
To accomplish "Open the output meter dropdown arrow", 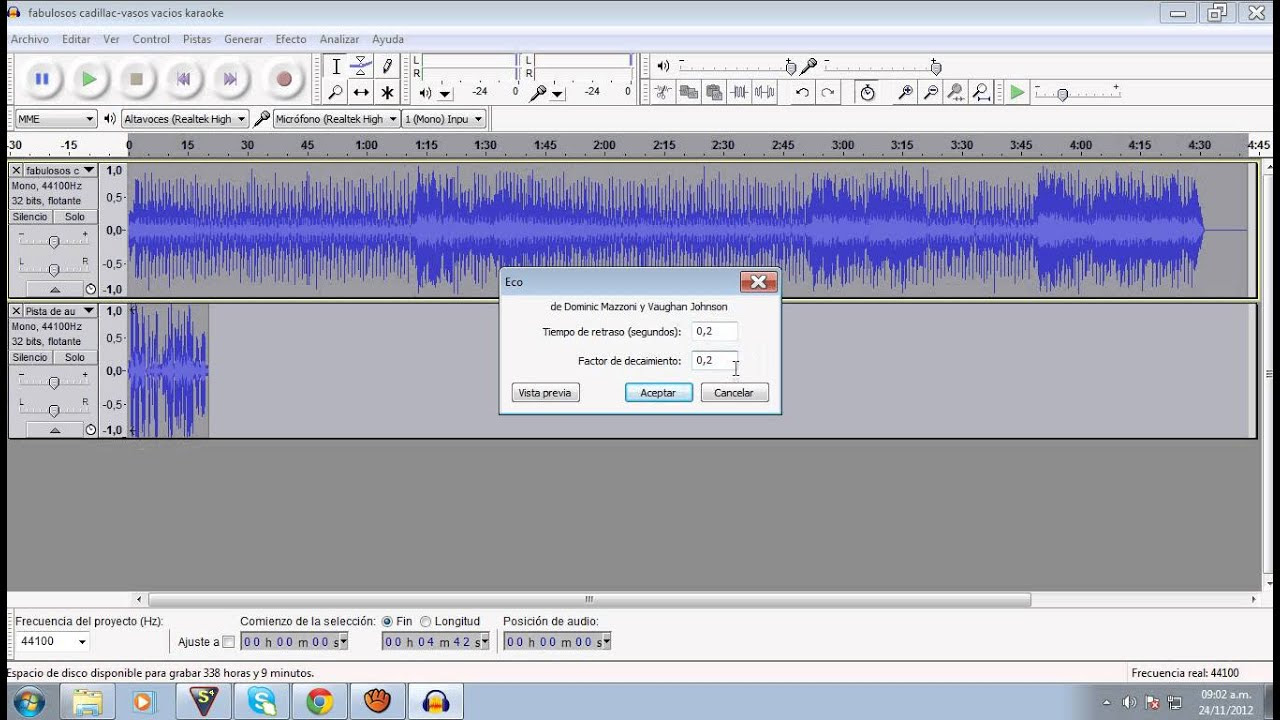I will (x=445, y=94).
